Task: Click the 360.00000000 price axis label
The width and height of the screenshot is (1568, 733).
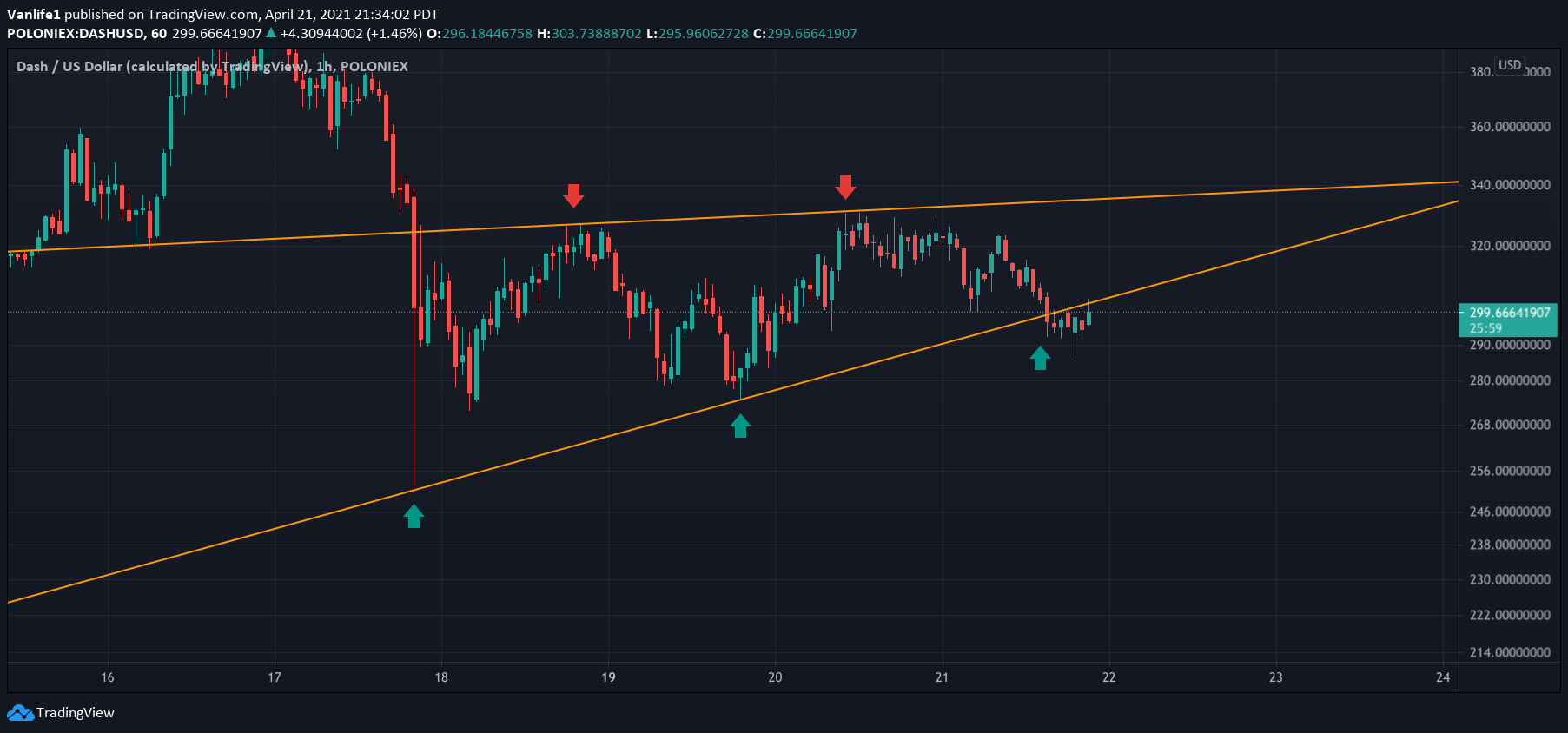Action: [x=1510, y=127]
